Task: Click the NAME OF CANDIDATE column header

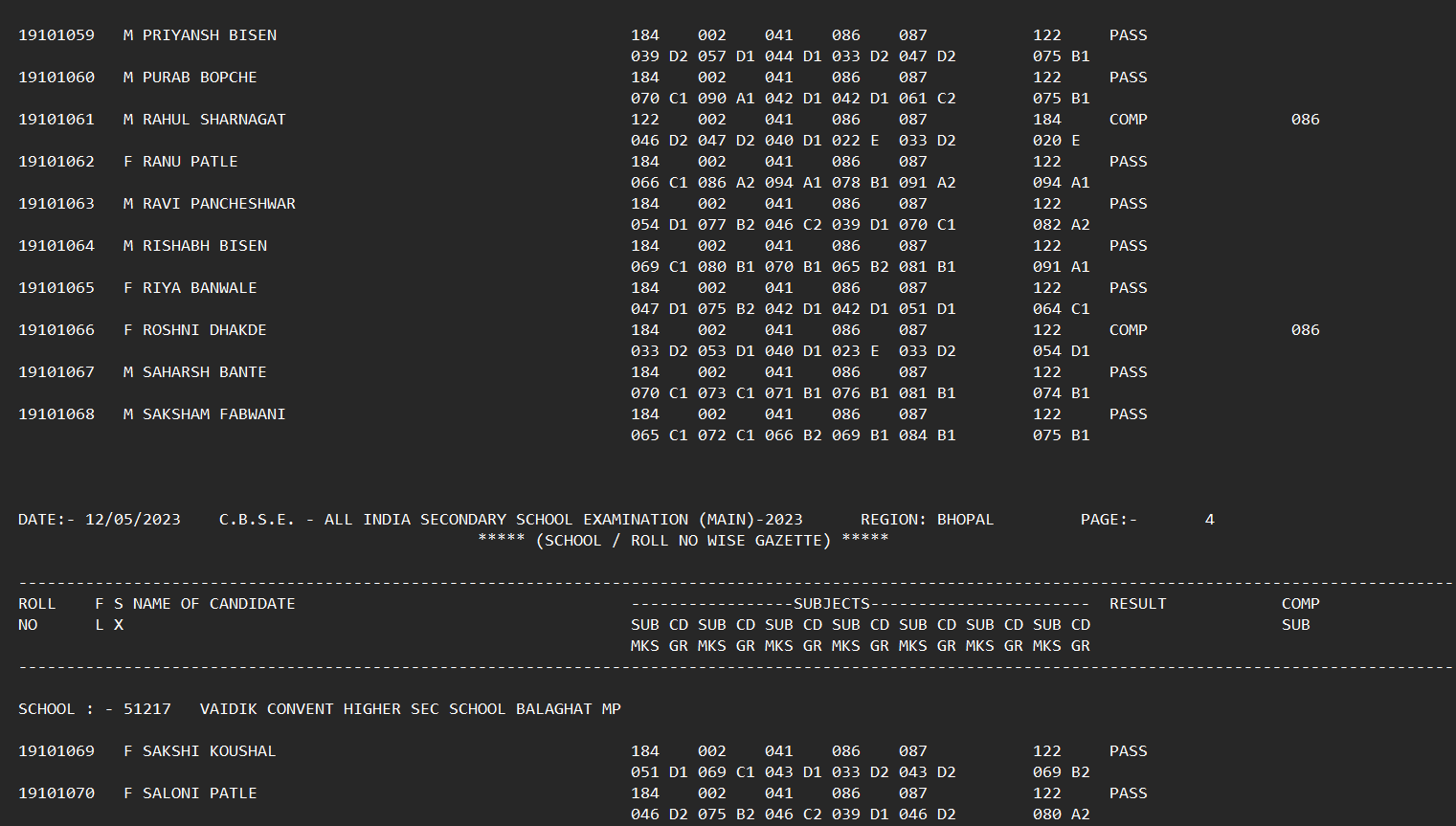Action: tap(214, 604)
